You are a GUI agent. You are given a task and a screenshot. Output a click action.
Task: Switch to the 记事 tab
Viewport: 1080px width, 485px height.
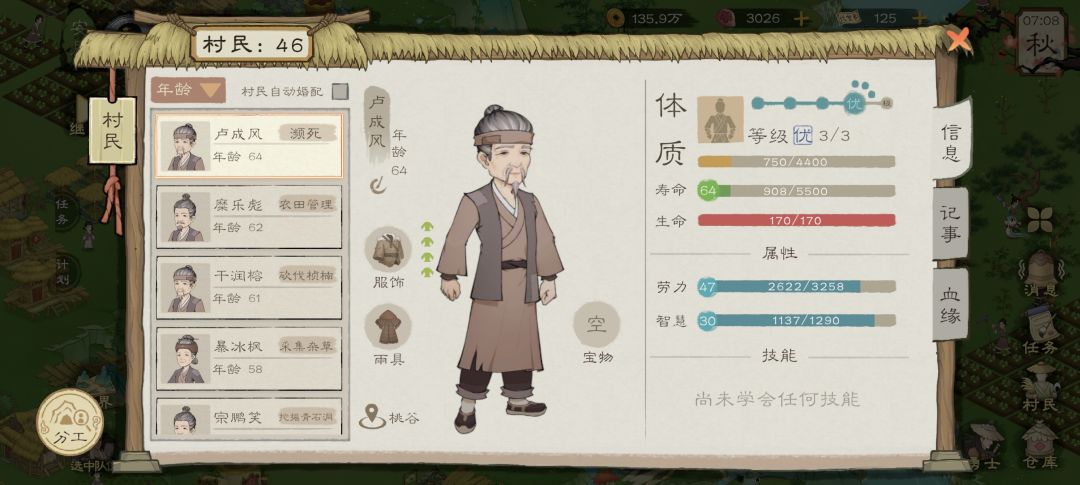pyautogui.click(x=950, y=224)
